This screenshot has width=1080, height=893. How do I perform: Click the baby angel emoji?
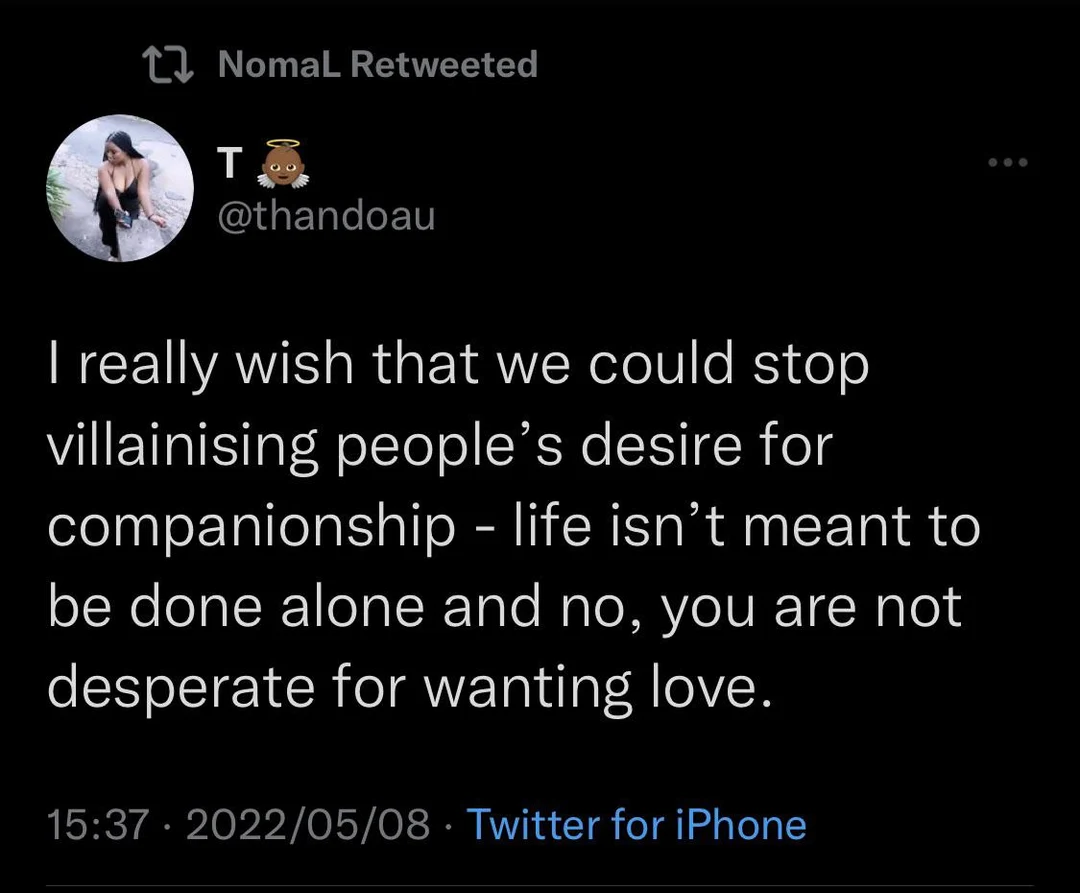[x=284, y=166]
